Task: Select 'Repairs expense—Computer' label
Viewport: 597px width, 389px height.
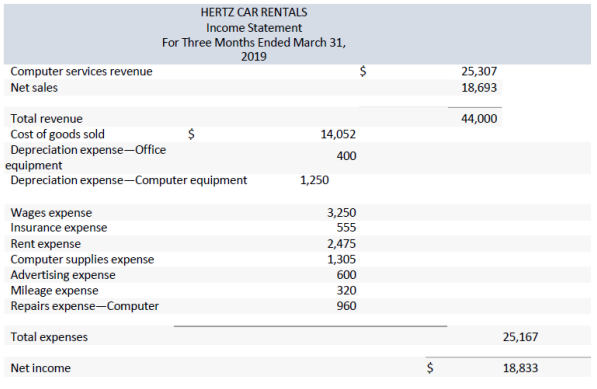Action: pos(85,306)
